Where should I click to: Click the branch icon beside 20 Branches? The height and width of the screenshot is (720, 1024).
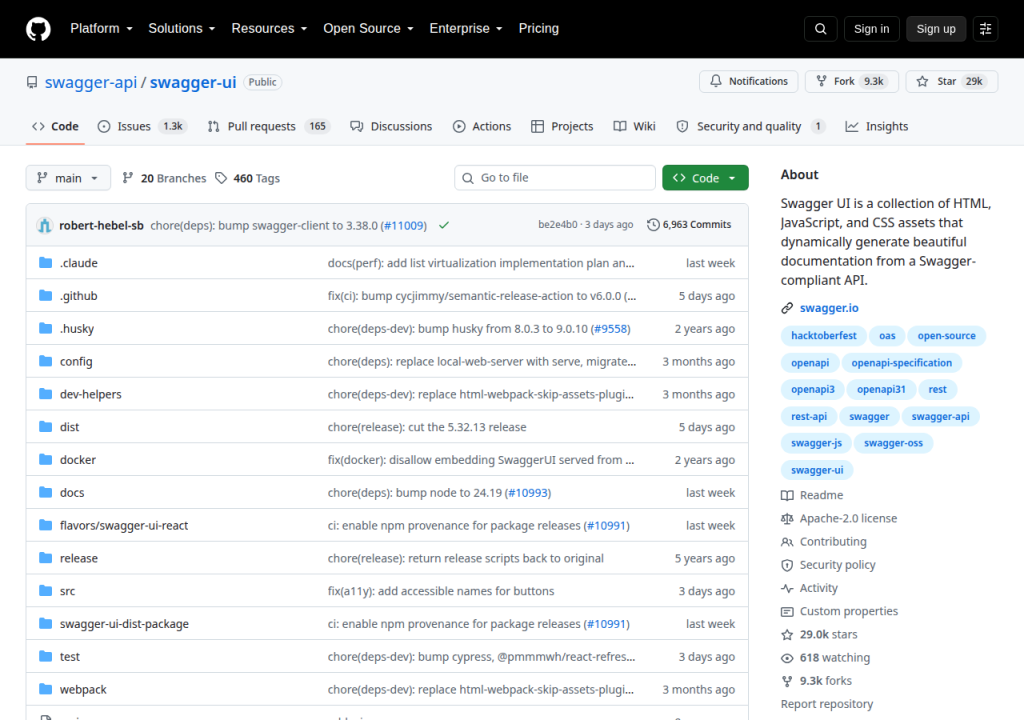click(x=128, y=178)
